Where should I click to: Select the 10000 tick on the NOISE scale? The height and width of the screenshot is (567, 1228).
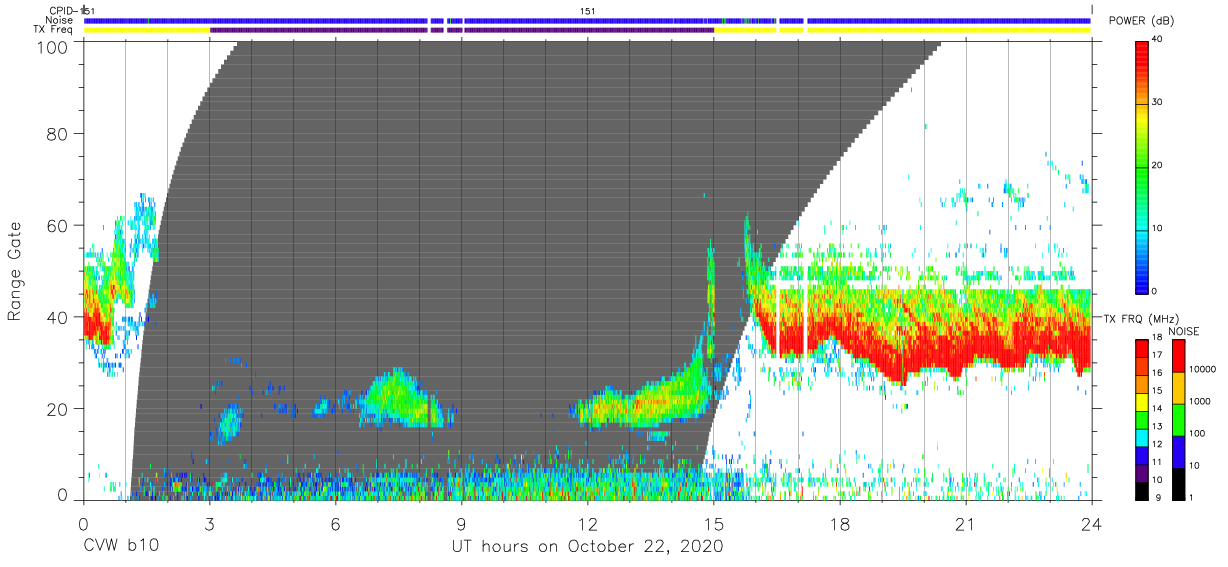tap(1204, 370)
